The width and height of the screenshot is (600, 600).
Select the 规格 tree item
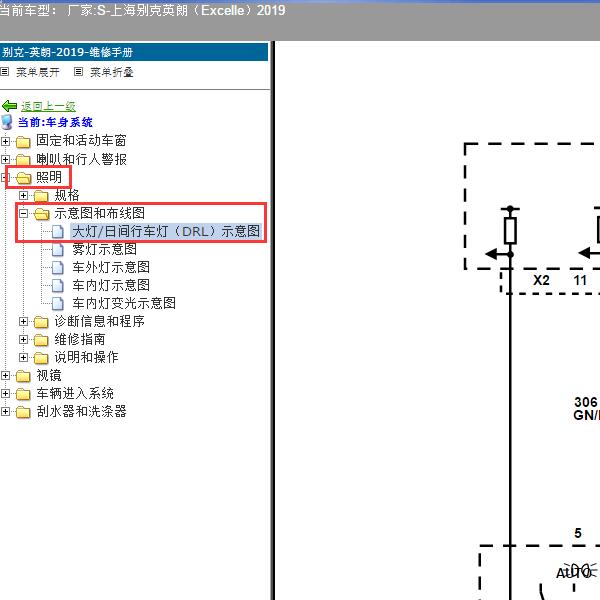[67, 195]
